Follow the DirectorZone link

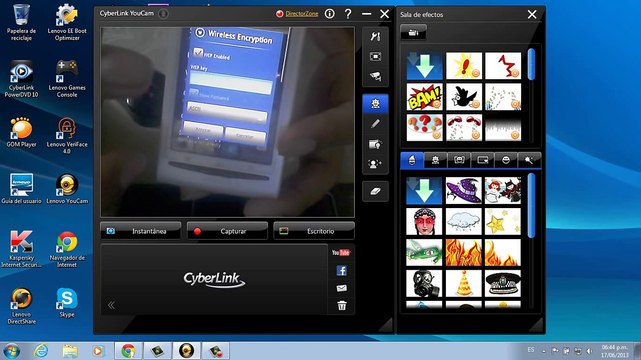pos(302,14)
